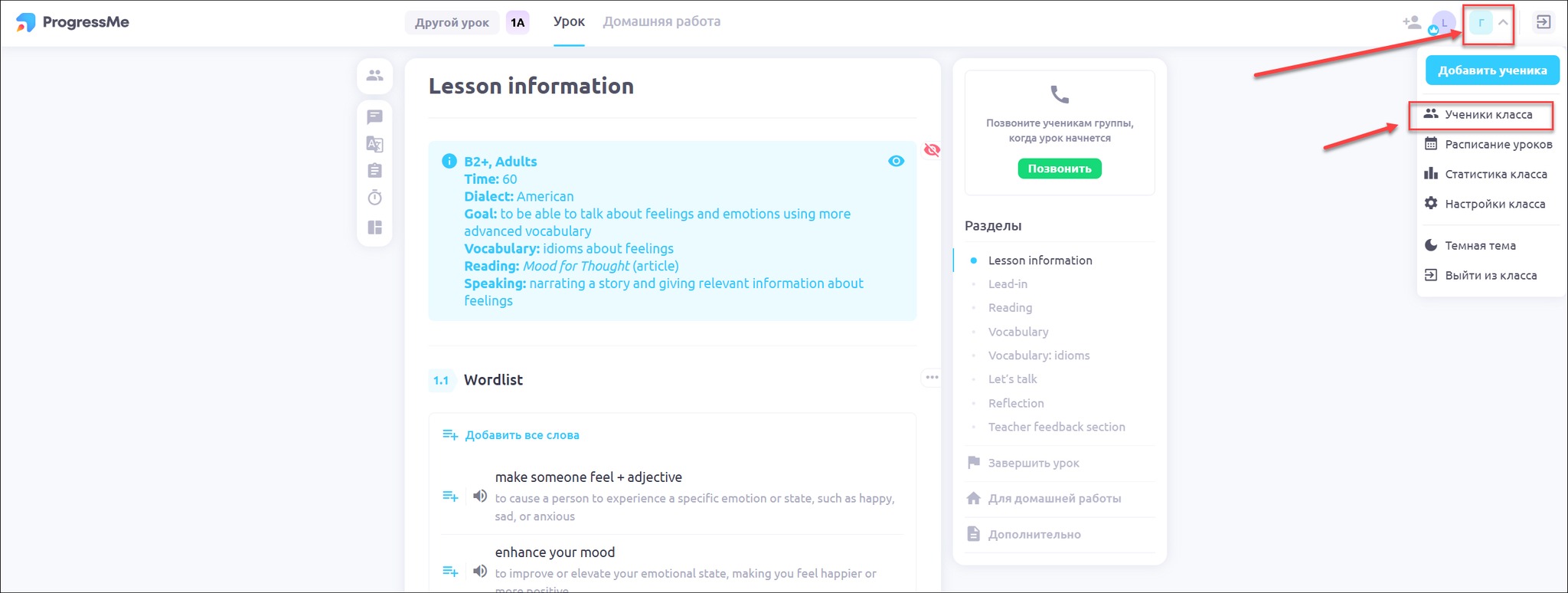1568x593 pixels.
Task: Click 'Добавить все слова' link
Action: 521,435
